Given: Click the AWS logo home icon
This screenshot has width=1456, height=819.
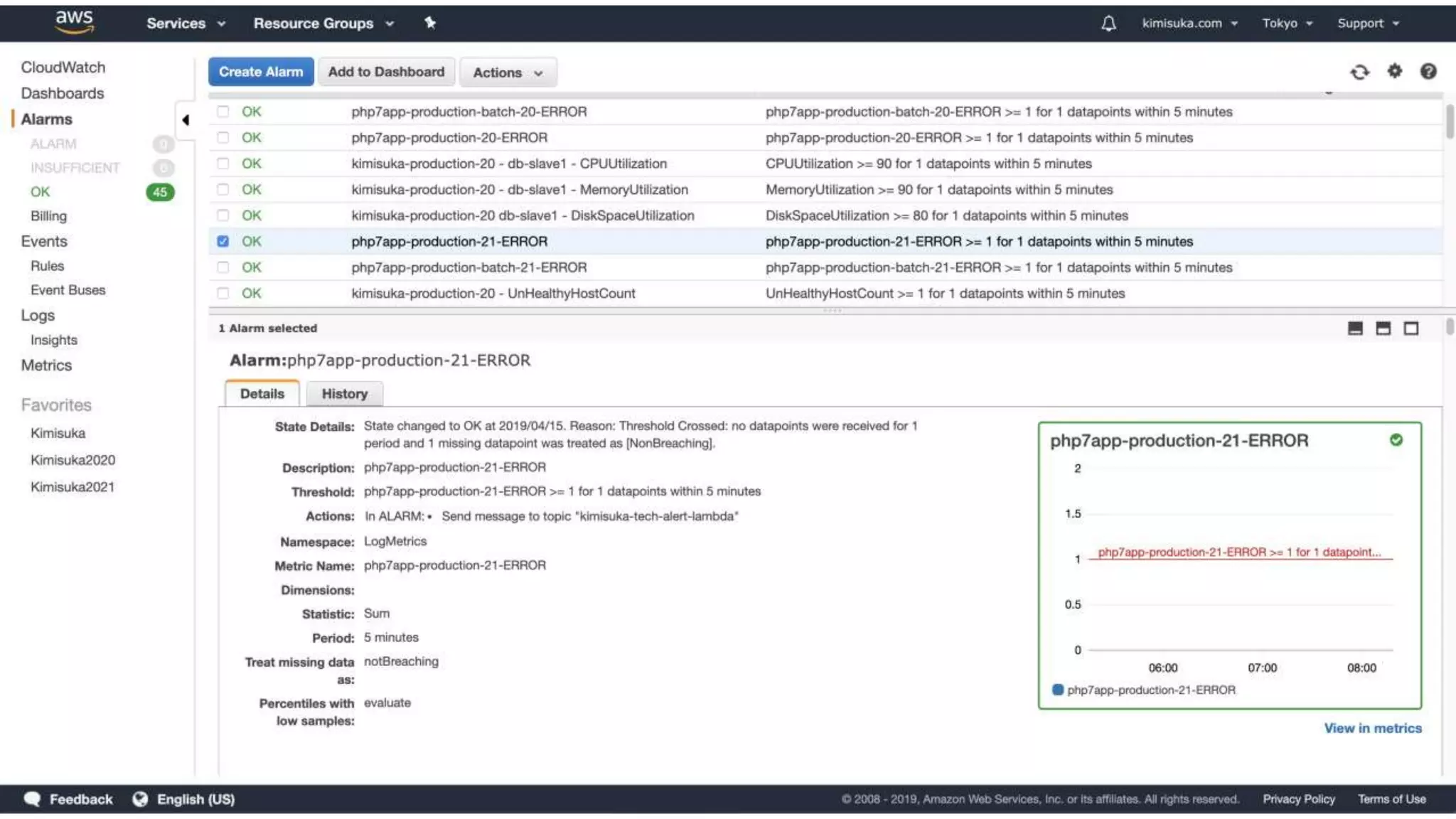Looking at the screenshot, I should [x=74, y=22].
